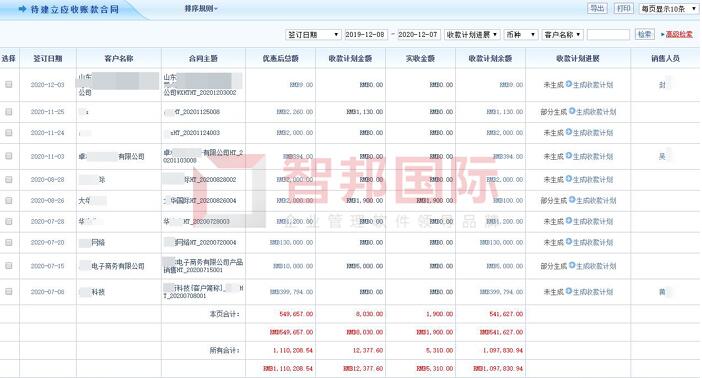Click customer name ending 电子商务有限公司
The image size is (702, 378).
coord(112,266)
